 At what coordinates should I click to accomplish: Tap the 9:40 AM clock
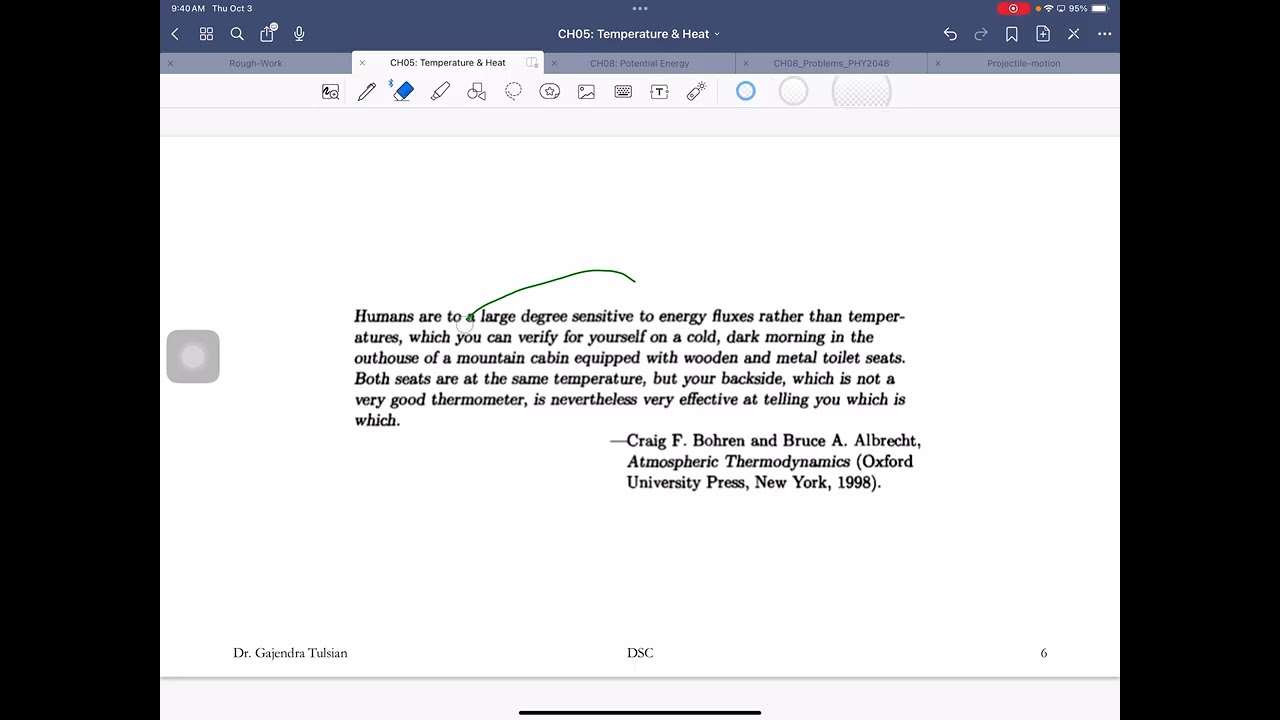188,8
